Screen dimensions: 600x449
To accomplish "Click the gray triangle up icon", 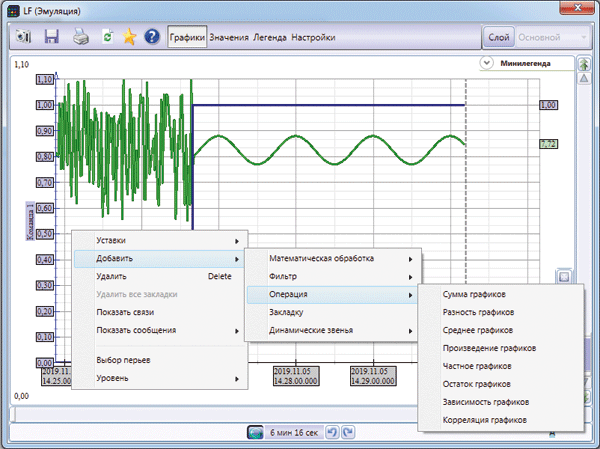I will (x=584, y=78).
